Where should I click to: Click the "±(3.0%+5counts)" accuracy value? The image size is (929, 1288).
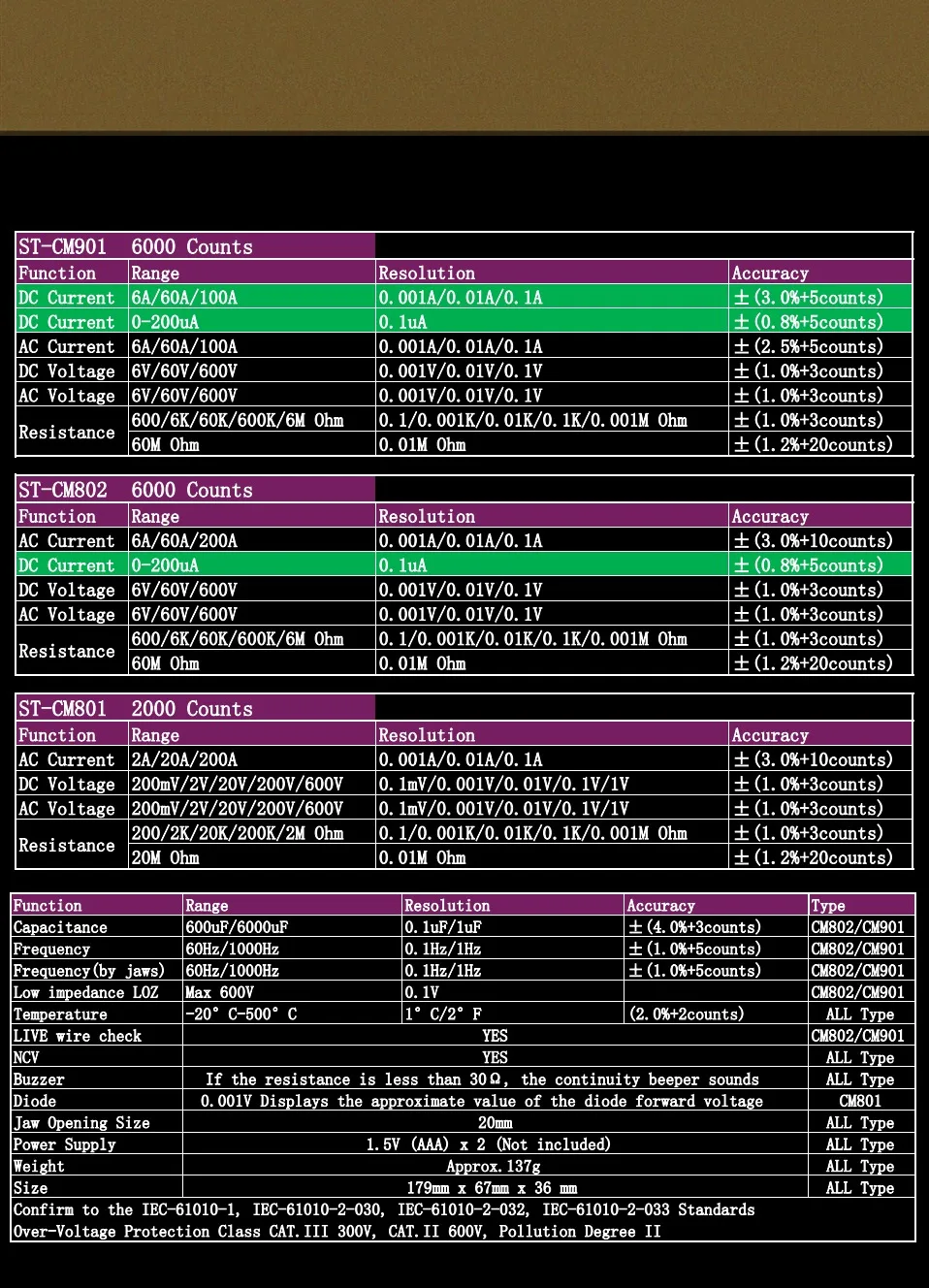click(x=809, y=298)
